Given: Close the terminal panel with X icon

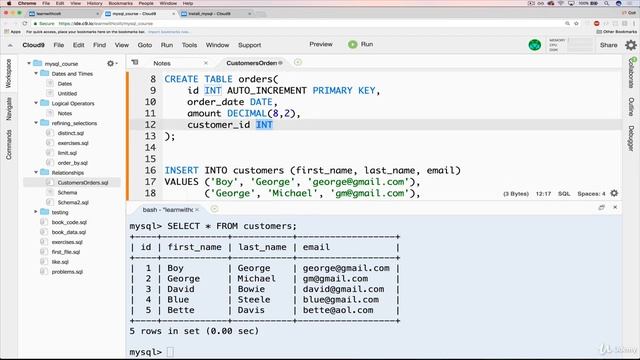Looking at the screenshot, I should coord(615,207).
